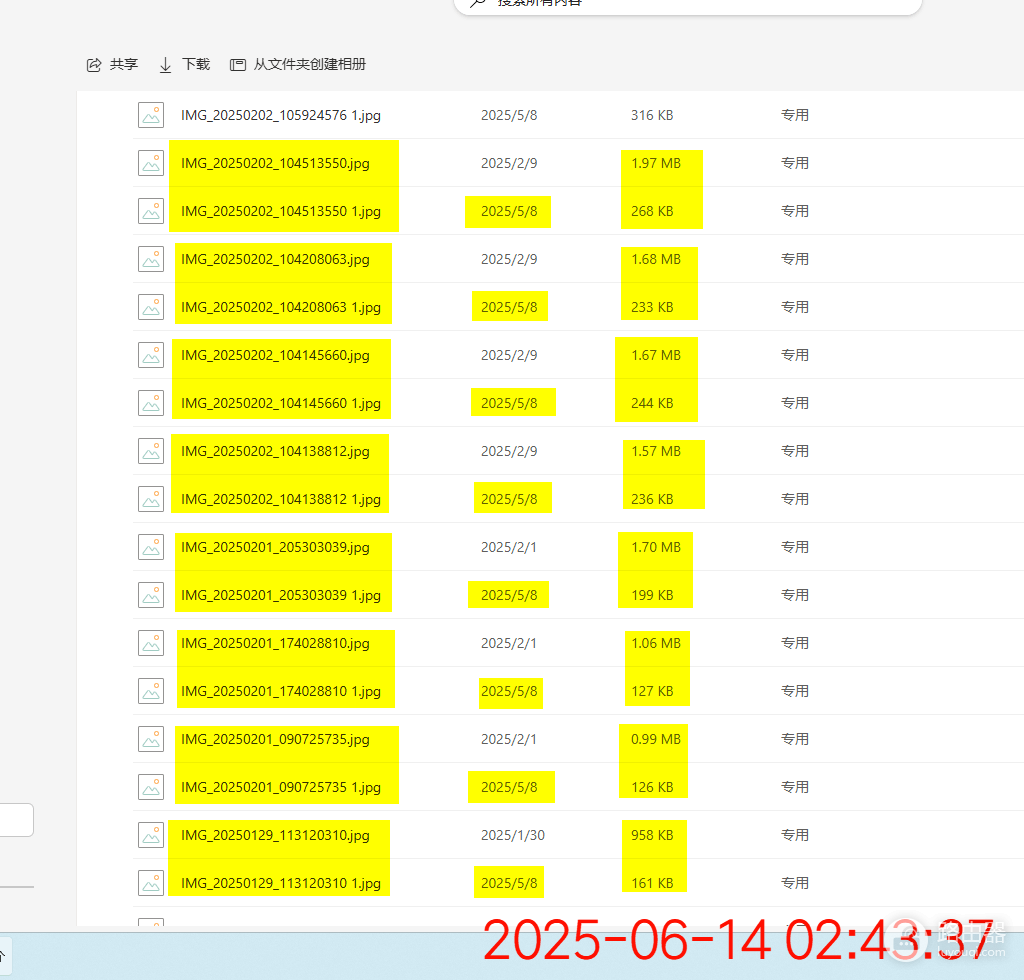Screen dimensions: 1024x980
Task: Click the 1.06 MB size cell
Action: coord(656,643)
